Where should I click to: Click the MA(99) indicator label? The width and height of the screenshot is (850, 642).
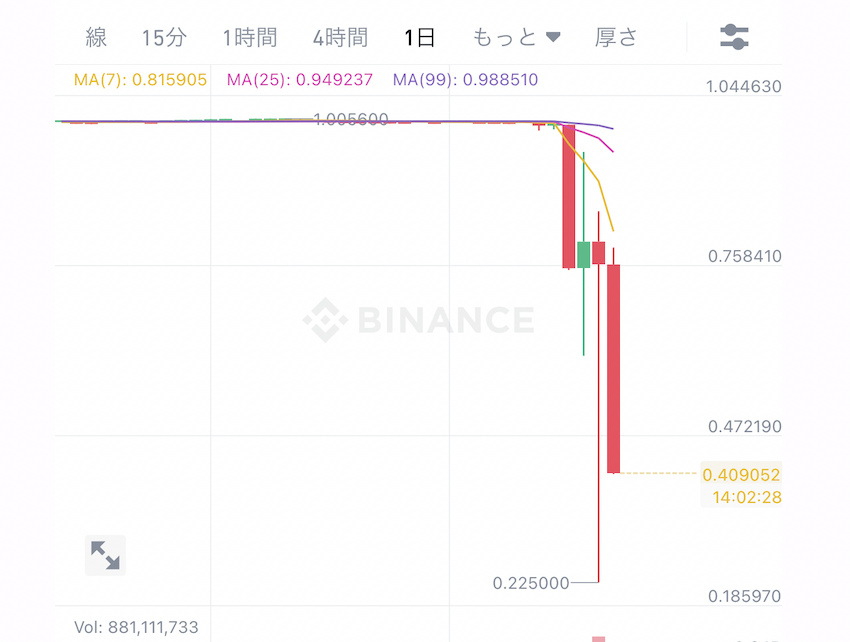pyautogui.click(x=465, y=80)
